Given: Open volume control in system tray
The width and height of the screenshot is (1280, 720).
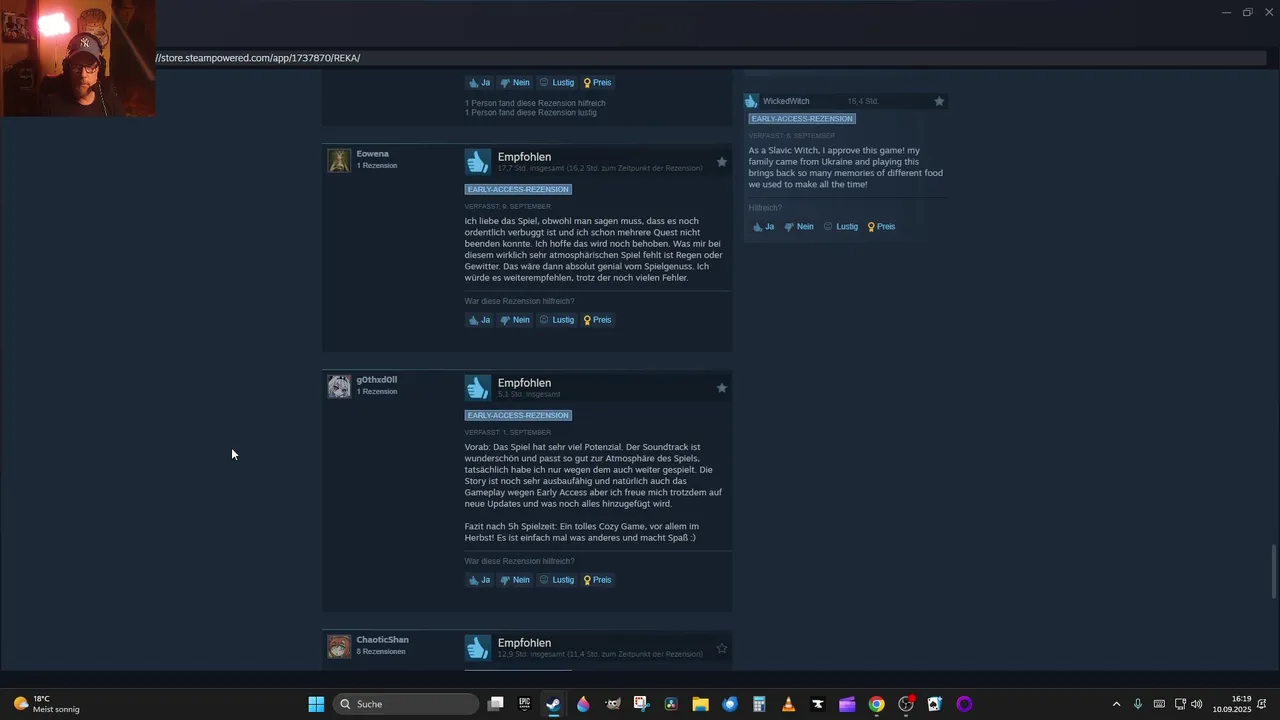Looking at the screenshot, I should pos(1197,704).
